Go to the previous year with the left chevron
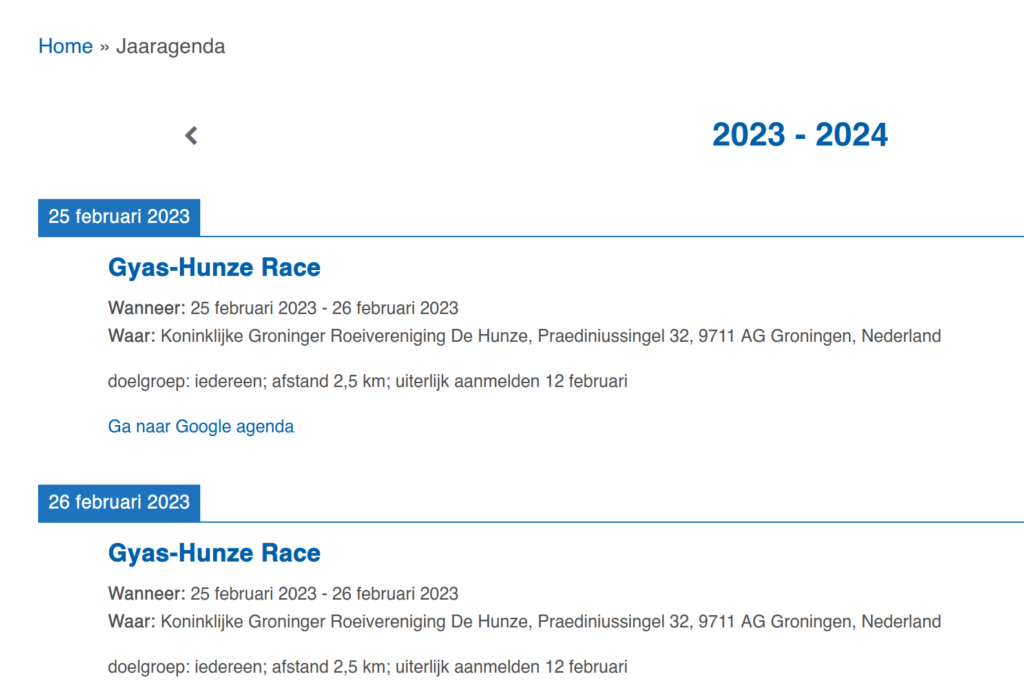The width and height of the screenshot is (1024, 683). coord(191,136)
